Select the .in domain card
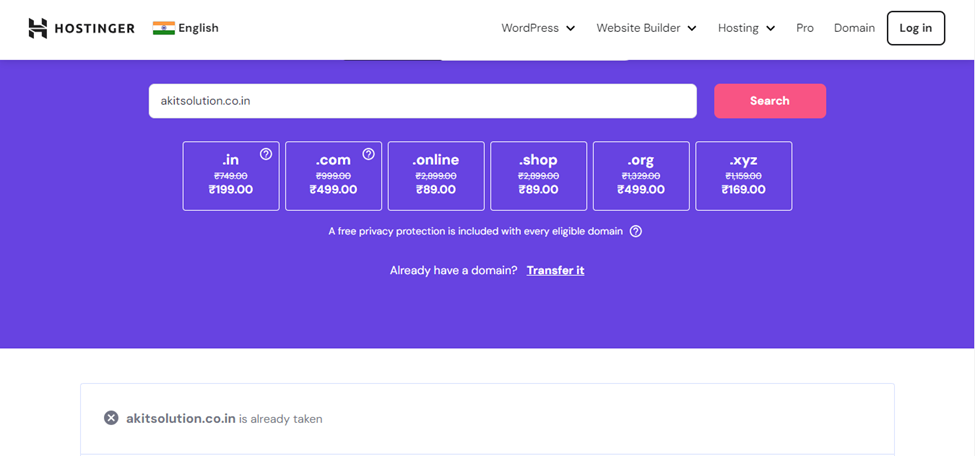Screen dimensions: 975x456 (x=231, y=176)
